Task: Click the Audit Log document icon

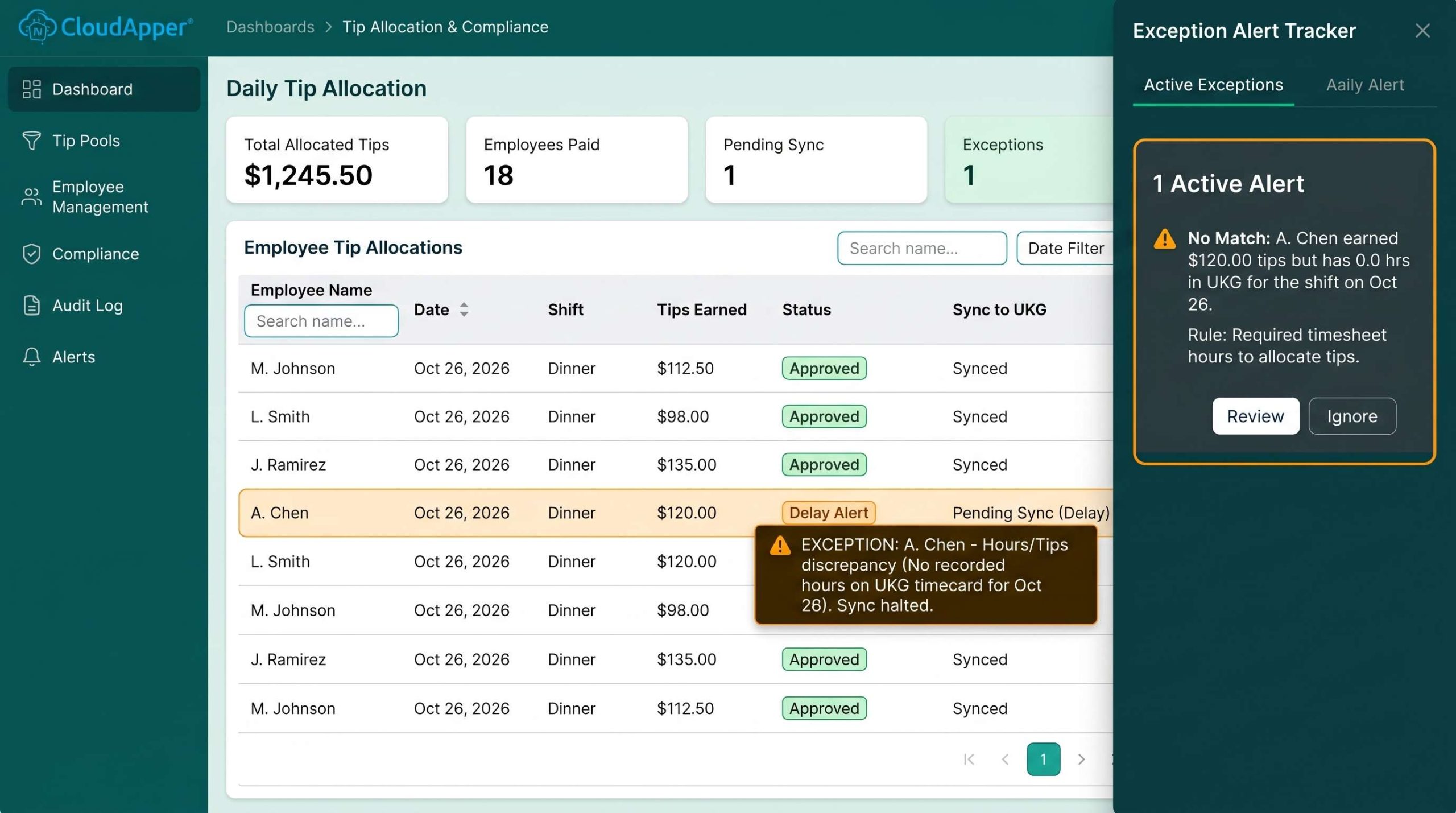Action: [x=31, y=306]
